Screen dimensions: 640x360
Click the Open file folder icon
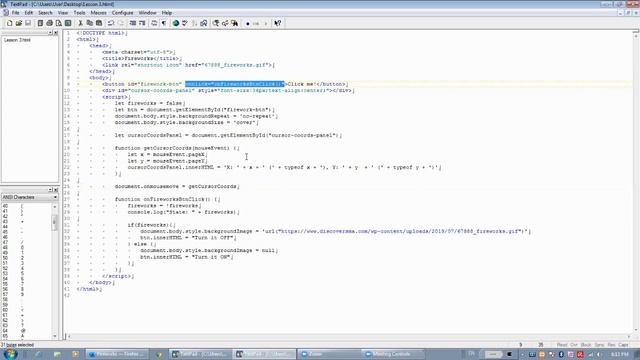[x=18, y=23]
